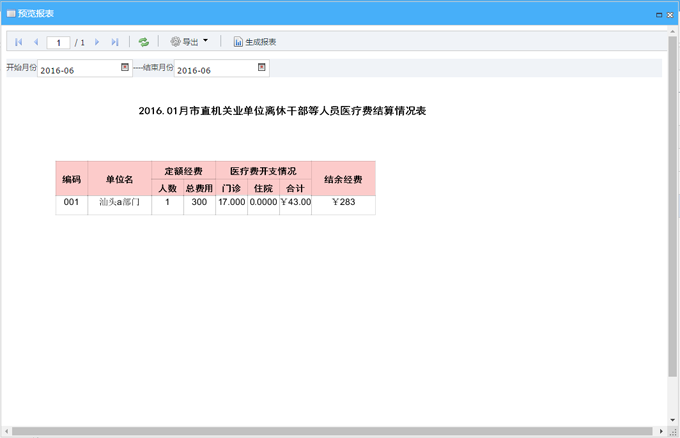Select the 合计 sub-header cell
This screenshot has width=680, height=438.
(295, 188)
